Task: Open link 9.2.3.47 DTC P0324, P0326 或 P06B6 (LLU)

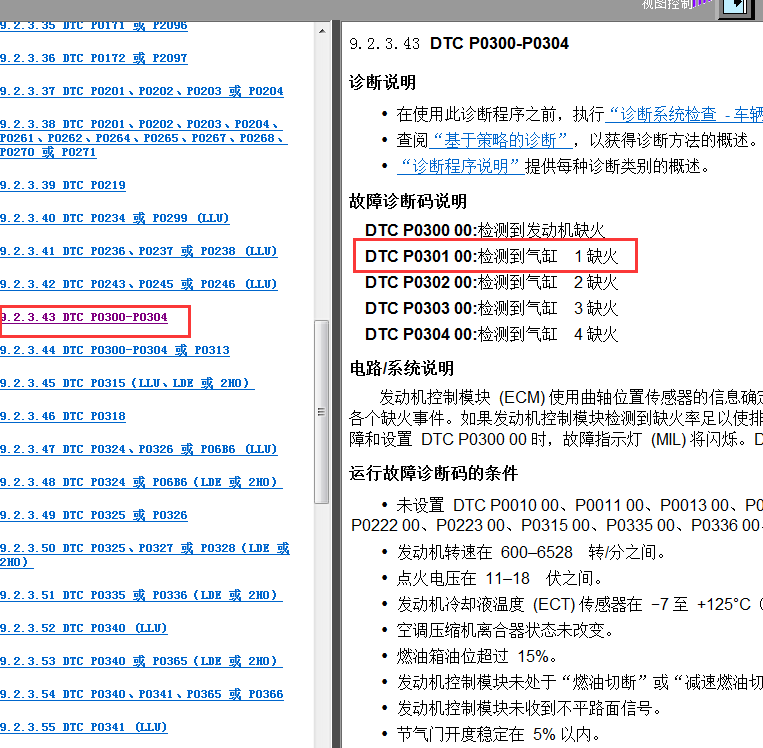Action: click(139, 449)
